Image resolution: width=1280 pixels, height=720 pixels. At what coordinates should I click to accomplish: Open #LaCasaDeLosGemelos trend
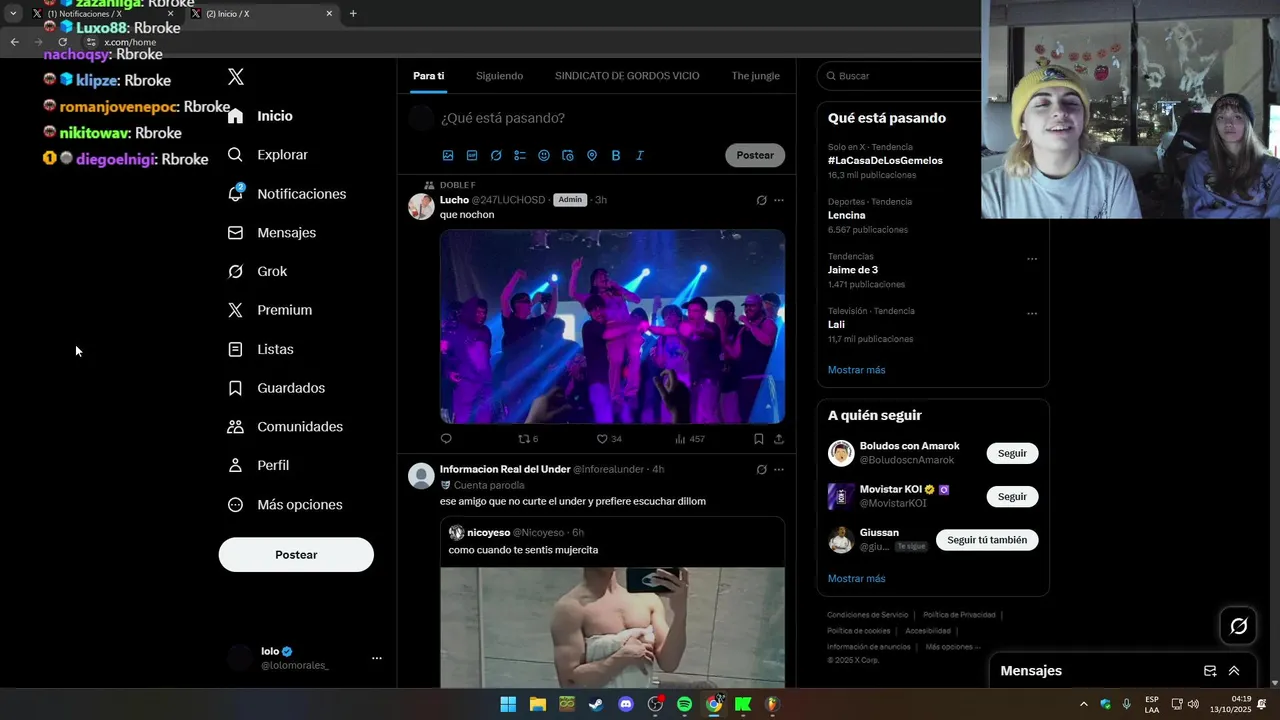pos(885,160)
